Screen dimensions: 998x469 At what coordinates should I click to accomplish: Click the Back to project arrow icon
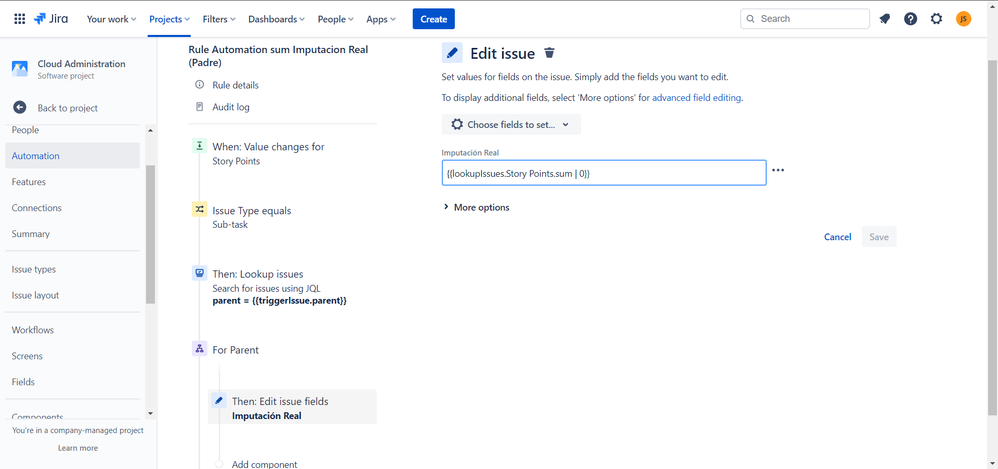pyautogui.click(x=20, y=108)
